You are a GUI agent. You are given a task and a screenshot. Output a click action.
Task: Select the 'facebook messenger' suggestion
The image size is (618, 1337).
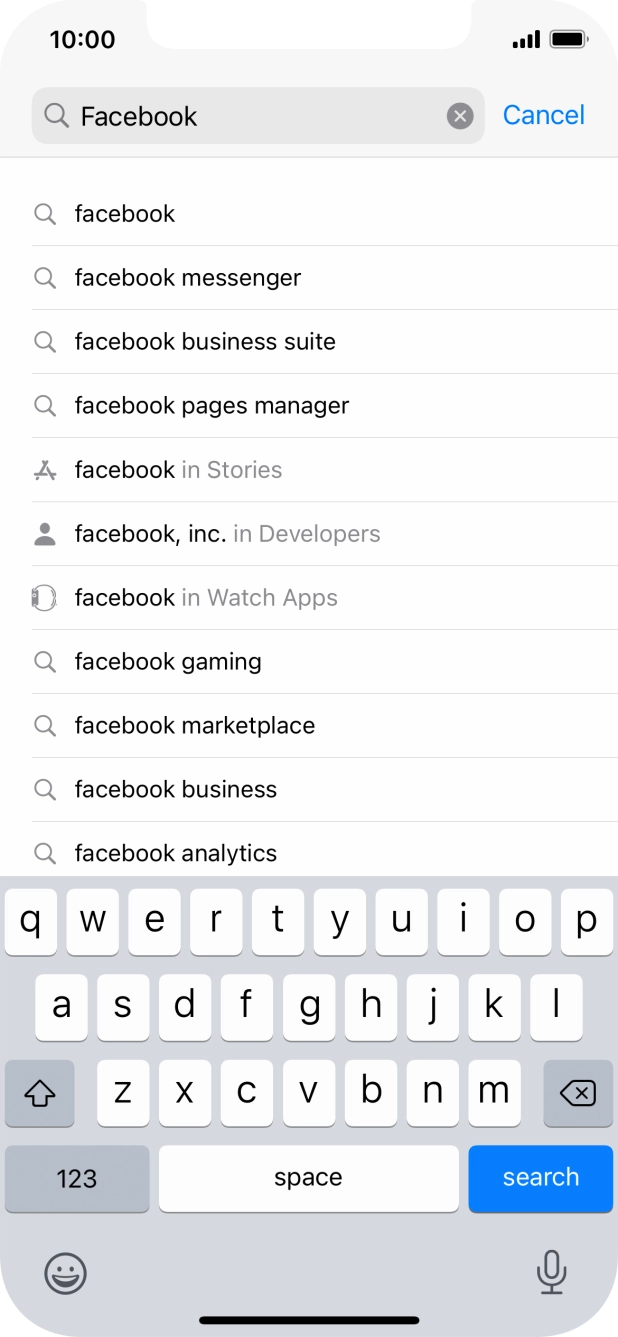[x=187, y=278]
